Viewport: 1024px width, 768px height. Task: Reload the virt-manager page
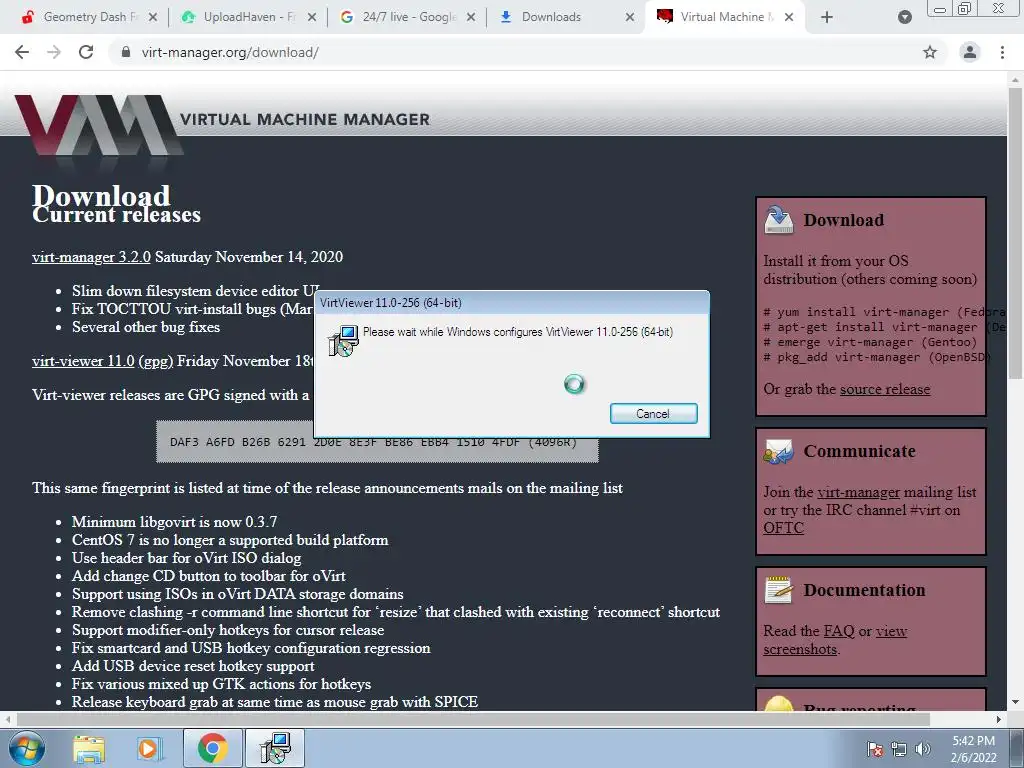click(x=86, y=52)
